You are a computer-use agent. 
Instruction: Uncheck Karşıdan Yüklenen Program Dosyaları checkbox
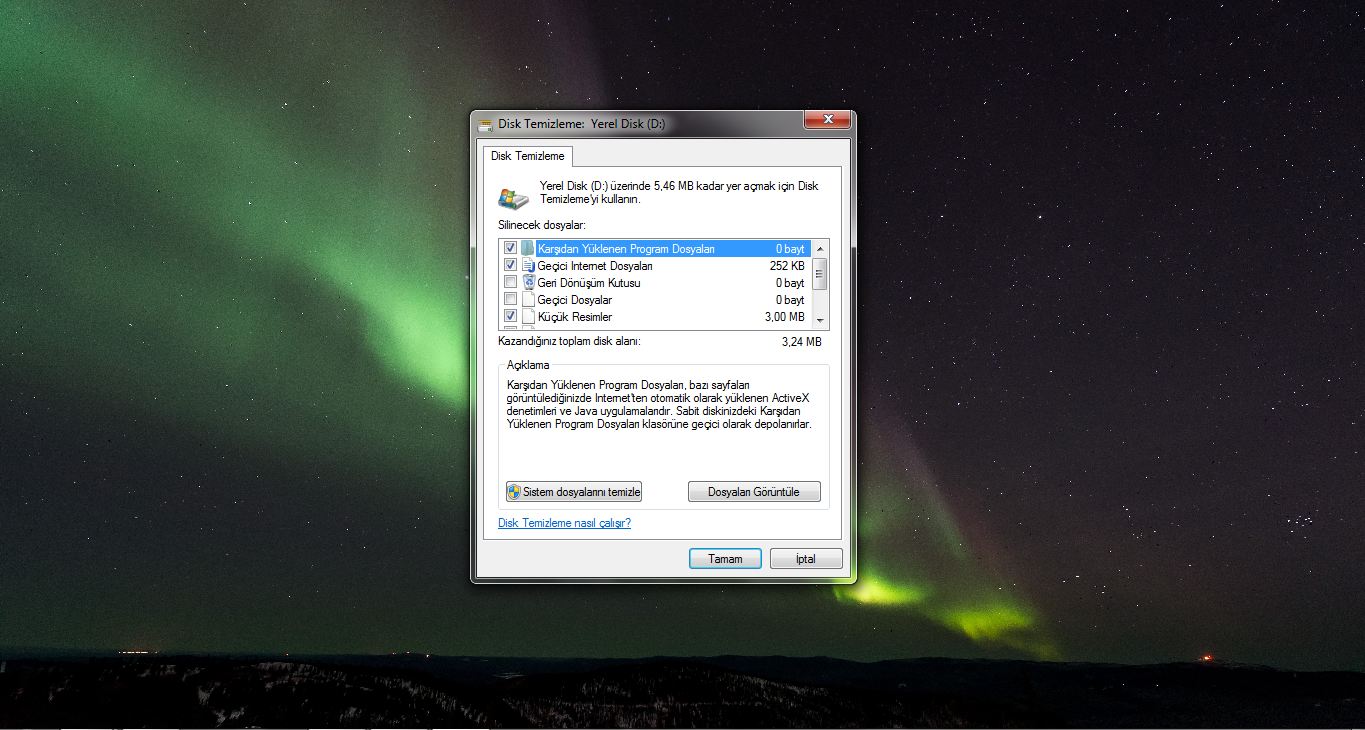coord(511,249)
